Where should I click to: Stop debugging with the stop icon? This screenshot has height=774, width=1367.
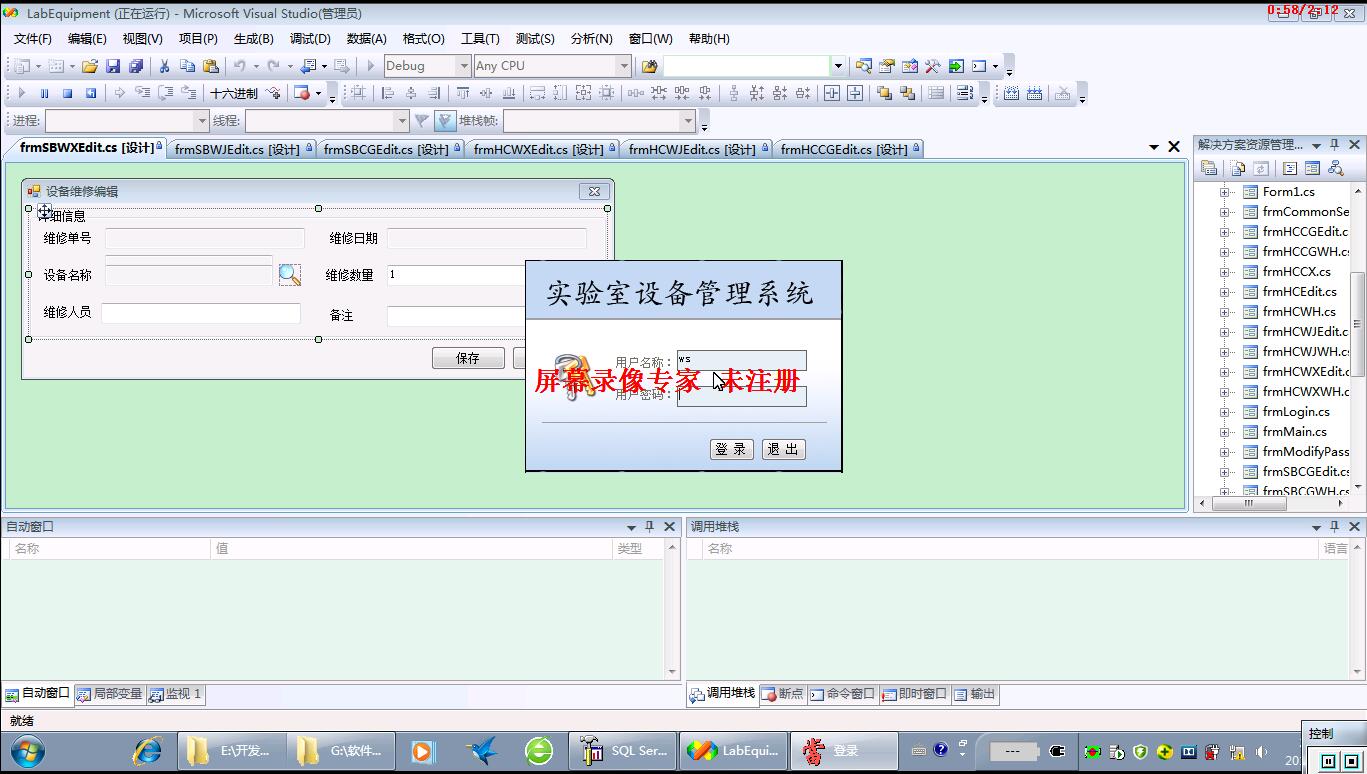point(67,93)
